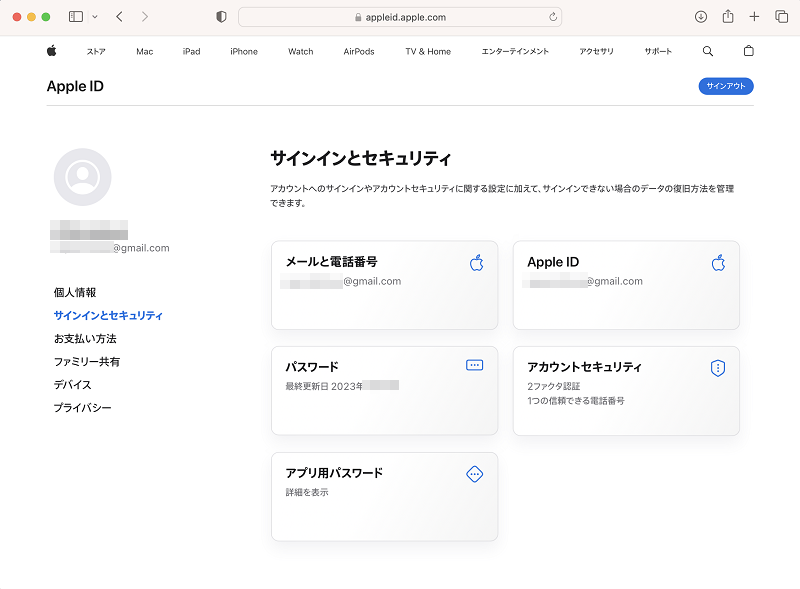Open the アクセサリ menu item
Viewport: 800px width, 589px height.
tap(596, 52)
